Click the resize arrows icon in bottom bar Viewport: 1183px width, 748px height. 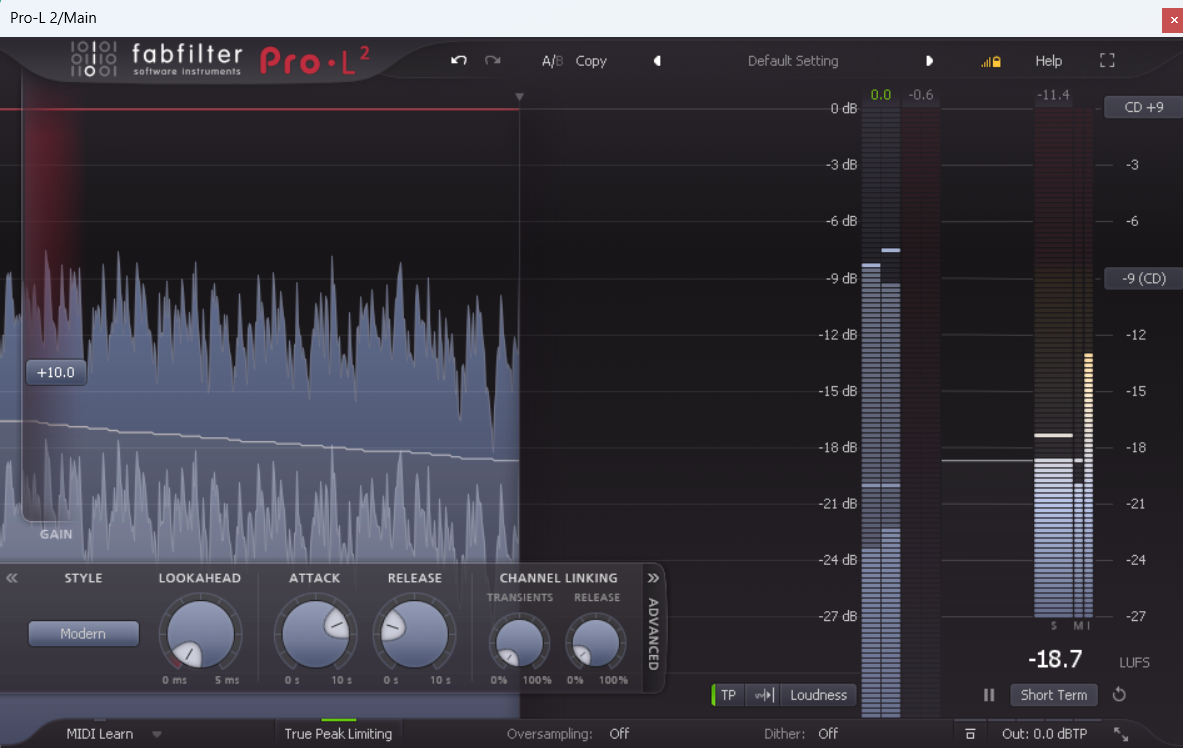1121,734
